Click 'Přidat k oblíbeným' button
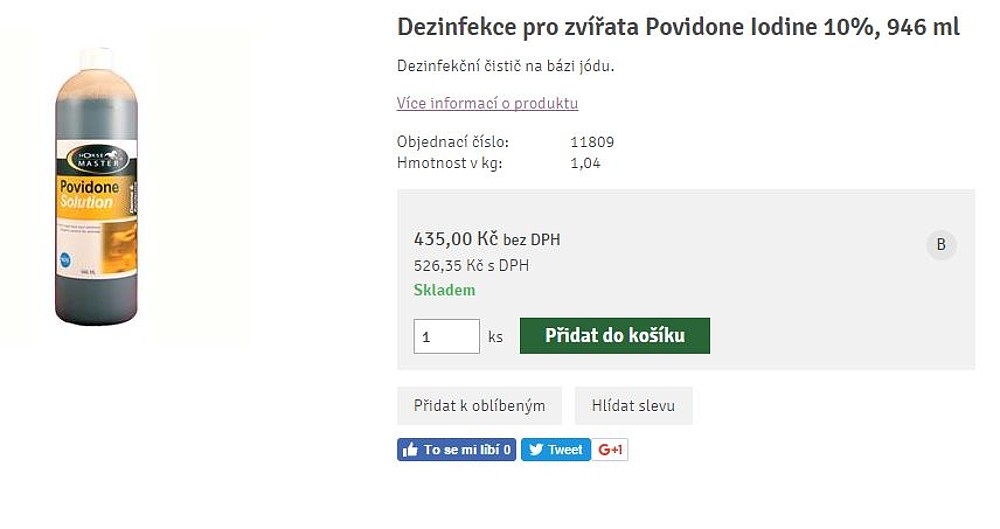 pos(479,406)
